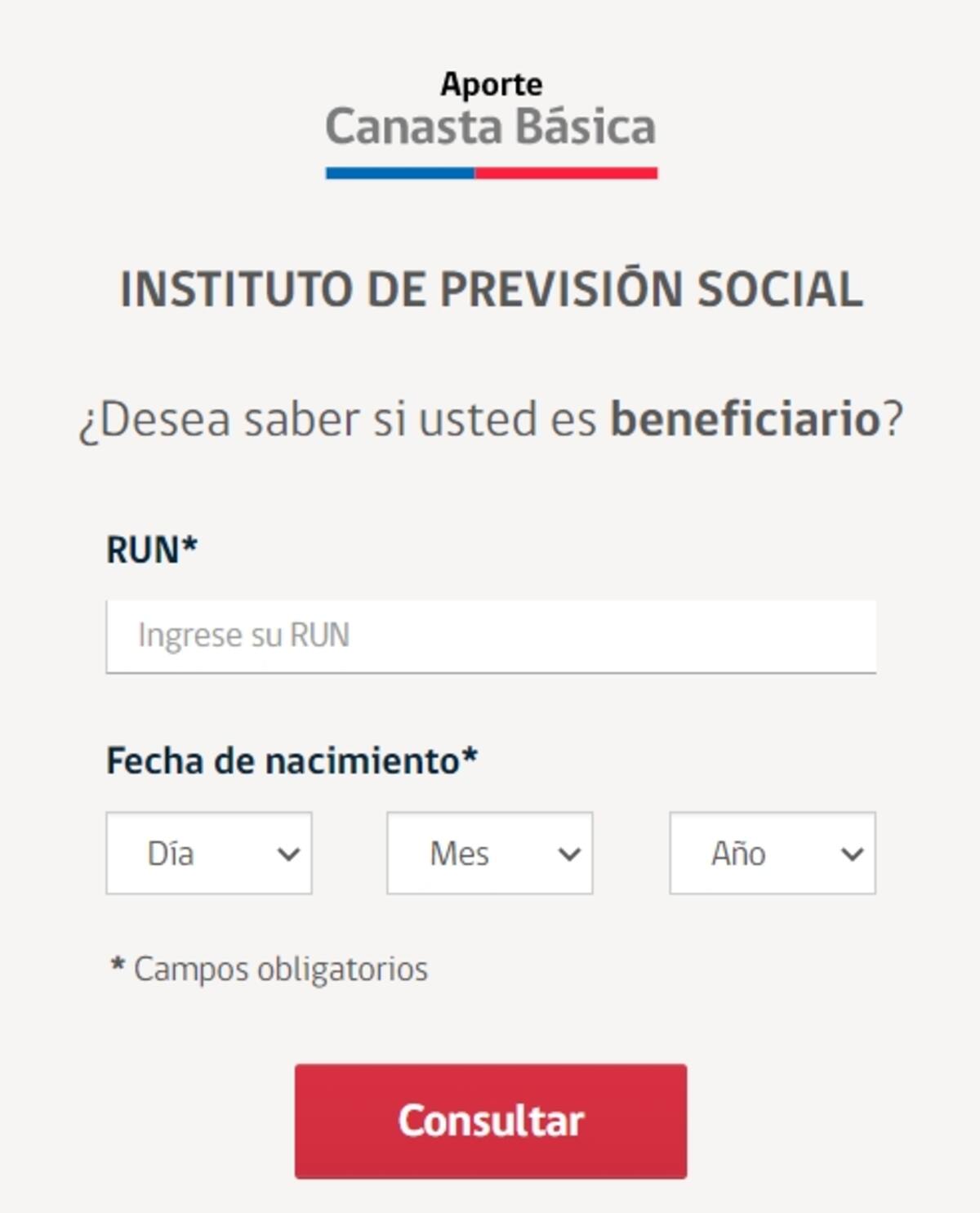
Task: Click the red segment of the logo underline
Action: (x=566, y=173)
